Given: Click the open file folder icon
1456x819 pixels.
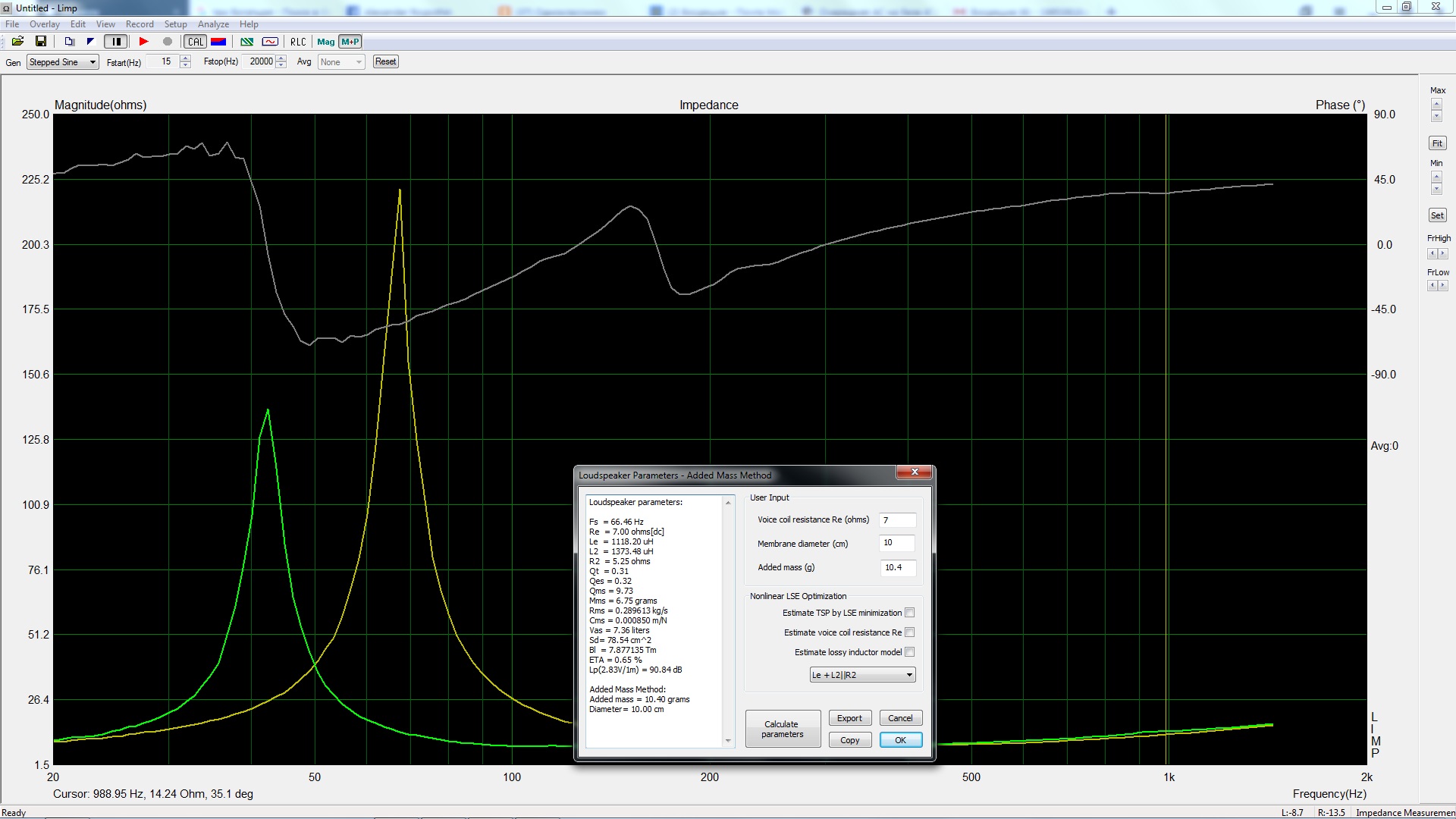Looking at the screenshot, I should click(17, 42).
